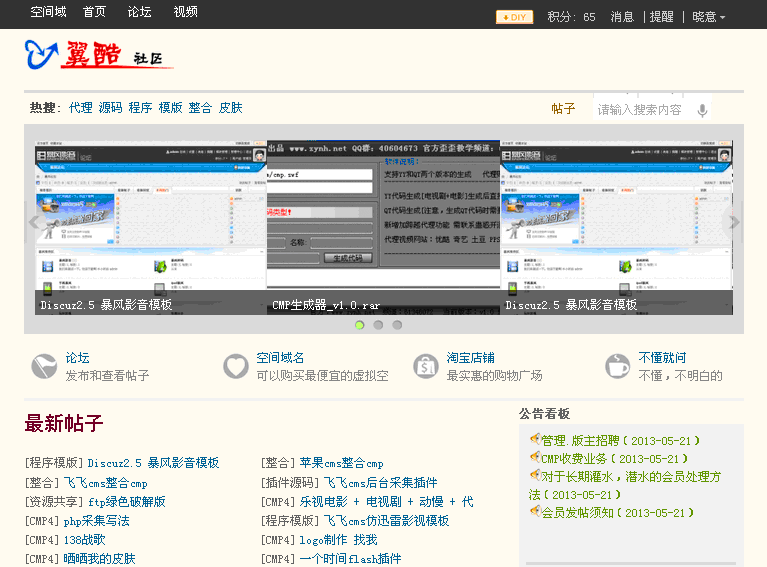767x567 pixels.
Task: Open announcement CMP收费业务
Action: click(x=614, y=459)
